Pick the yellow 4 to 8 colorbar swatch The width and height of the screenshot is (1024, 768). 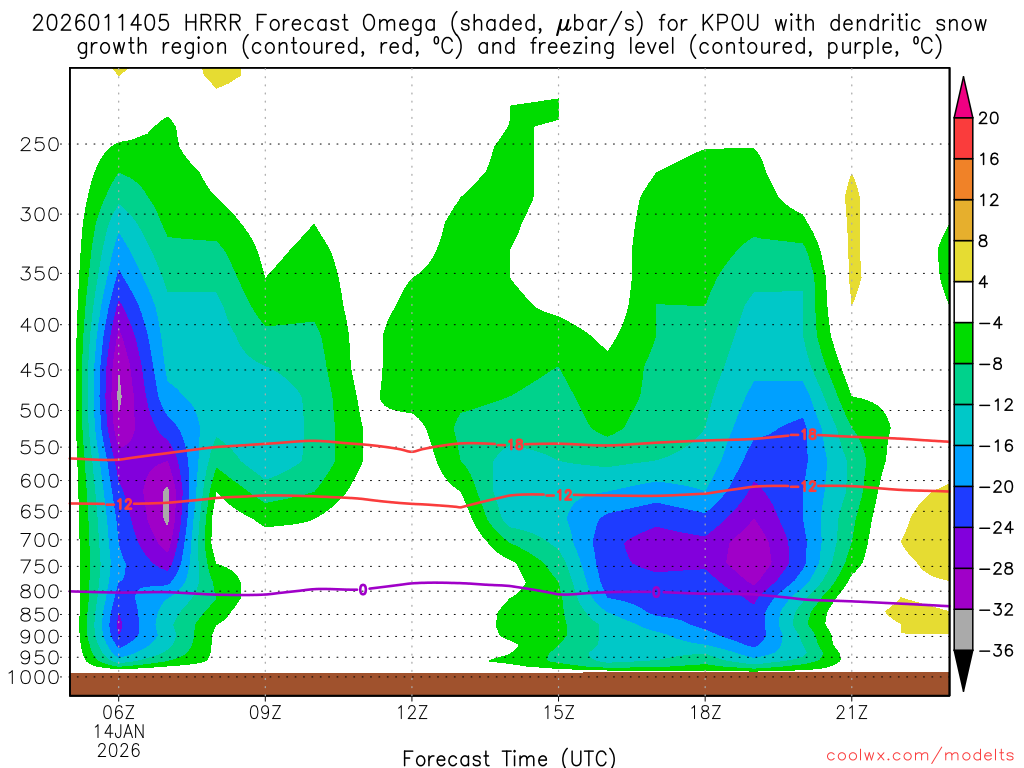click(x=963, y=261)
